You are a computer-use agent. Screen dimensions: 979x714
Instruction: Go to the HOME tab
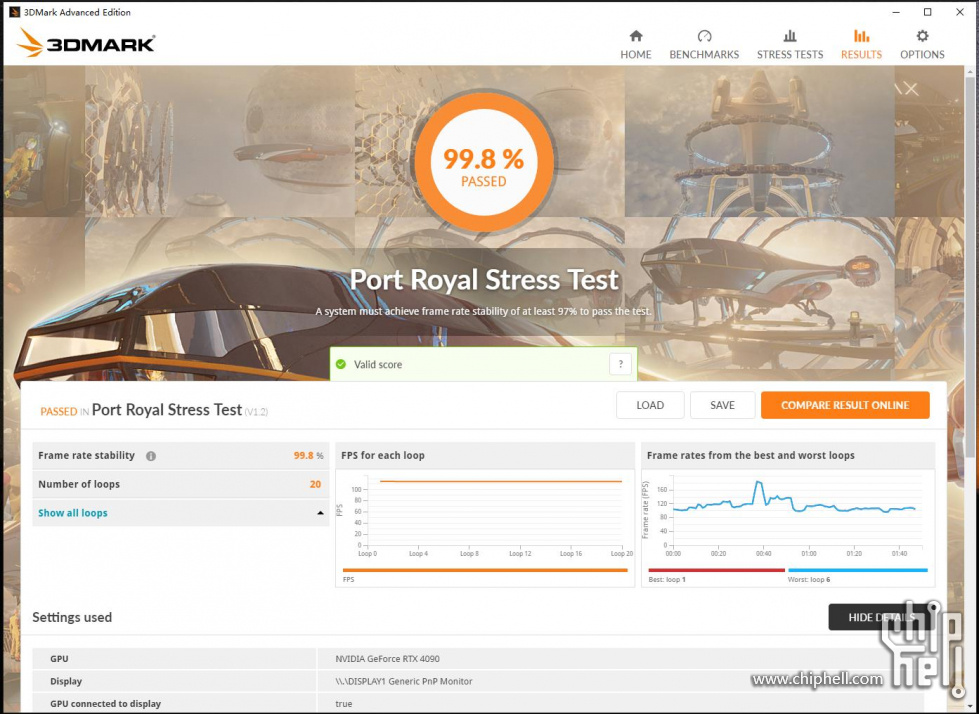(636, 44)
